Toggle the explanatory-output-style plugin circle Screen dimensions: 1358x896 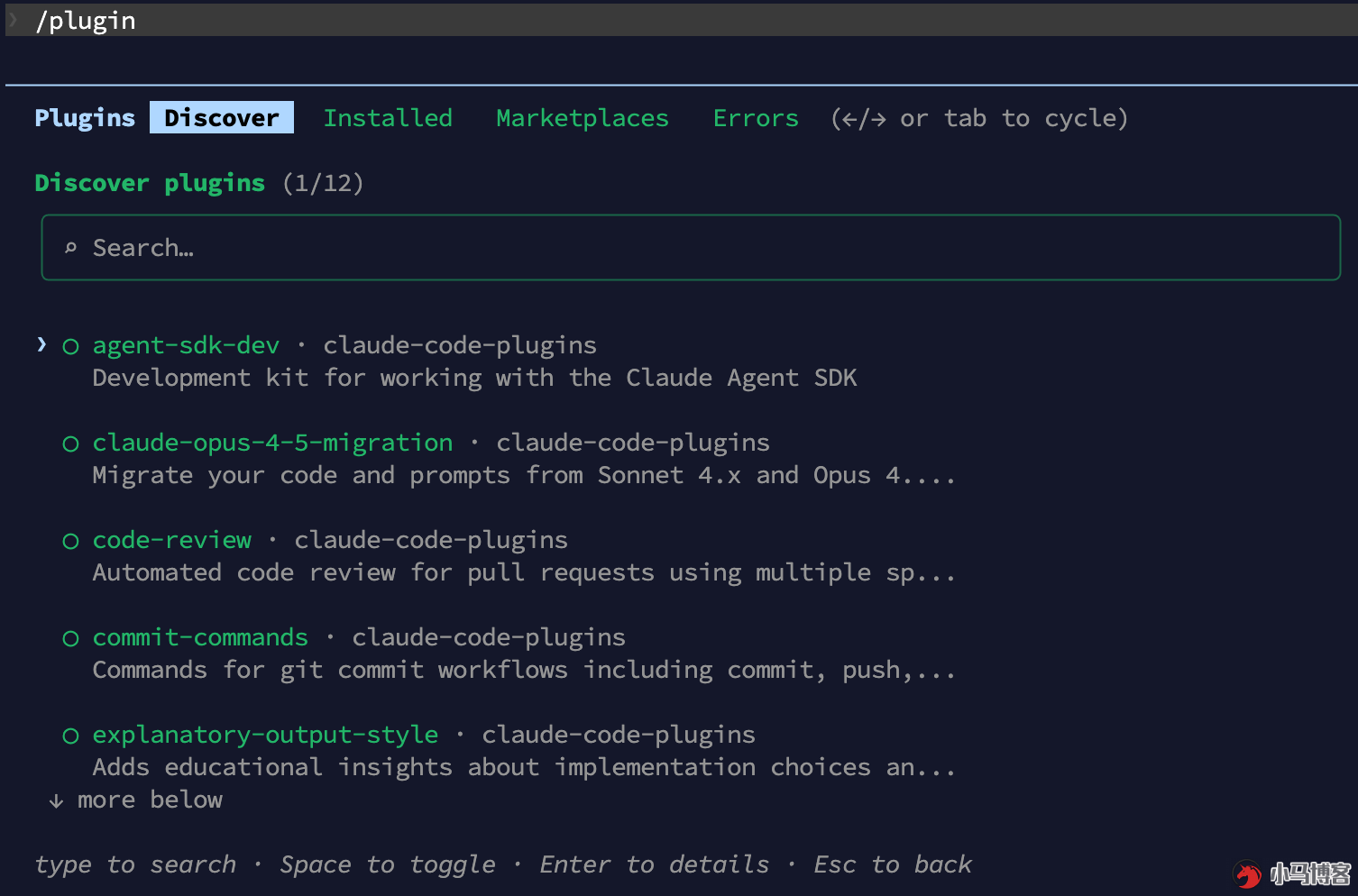point(70,736)
